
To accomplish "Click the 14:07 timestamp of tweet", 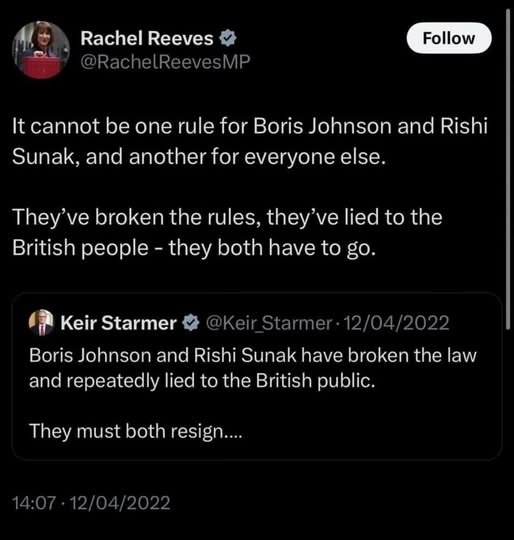I will [x=33, y=503].
